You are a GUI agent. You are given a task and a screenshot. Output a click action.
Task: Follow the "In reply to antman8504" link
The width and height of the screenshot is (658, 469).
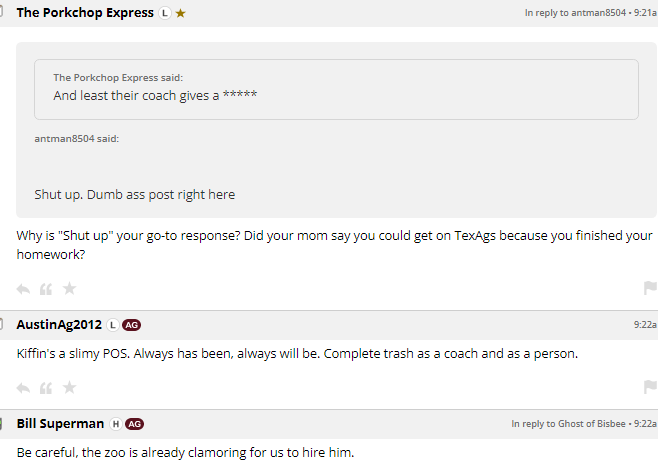point(575,13)
